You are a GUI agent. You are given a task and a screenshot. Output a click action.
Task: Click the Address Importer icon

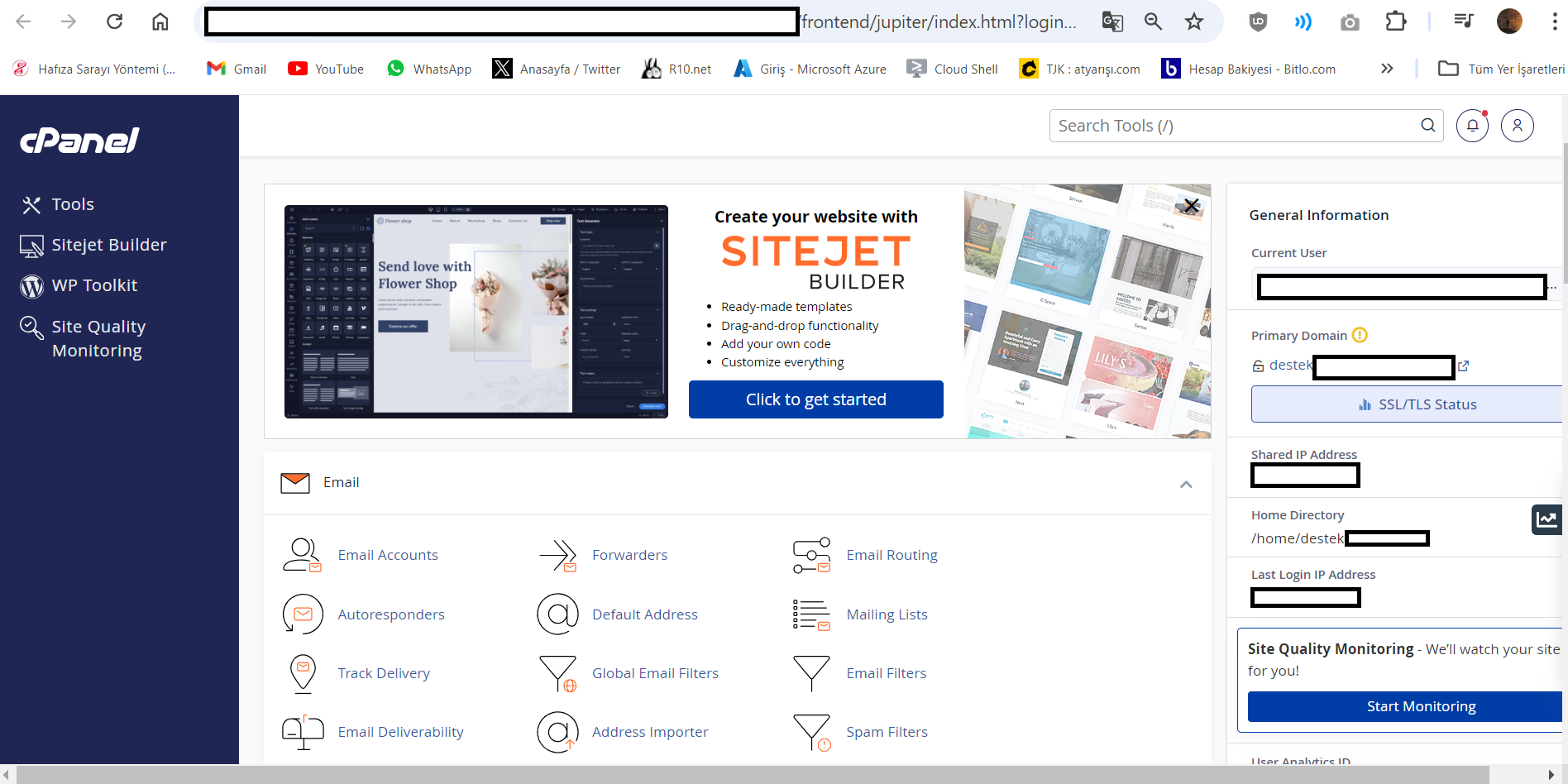[x=558, y=732]
